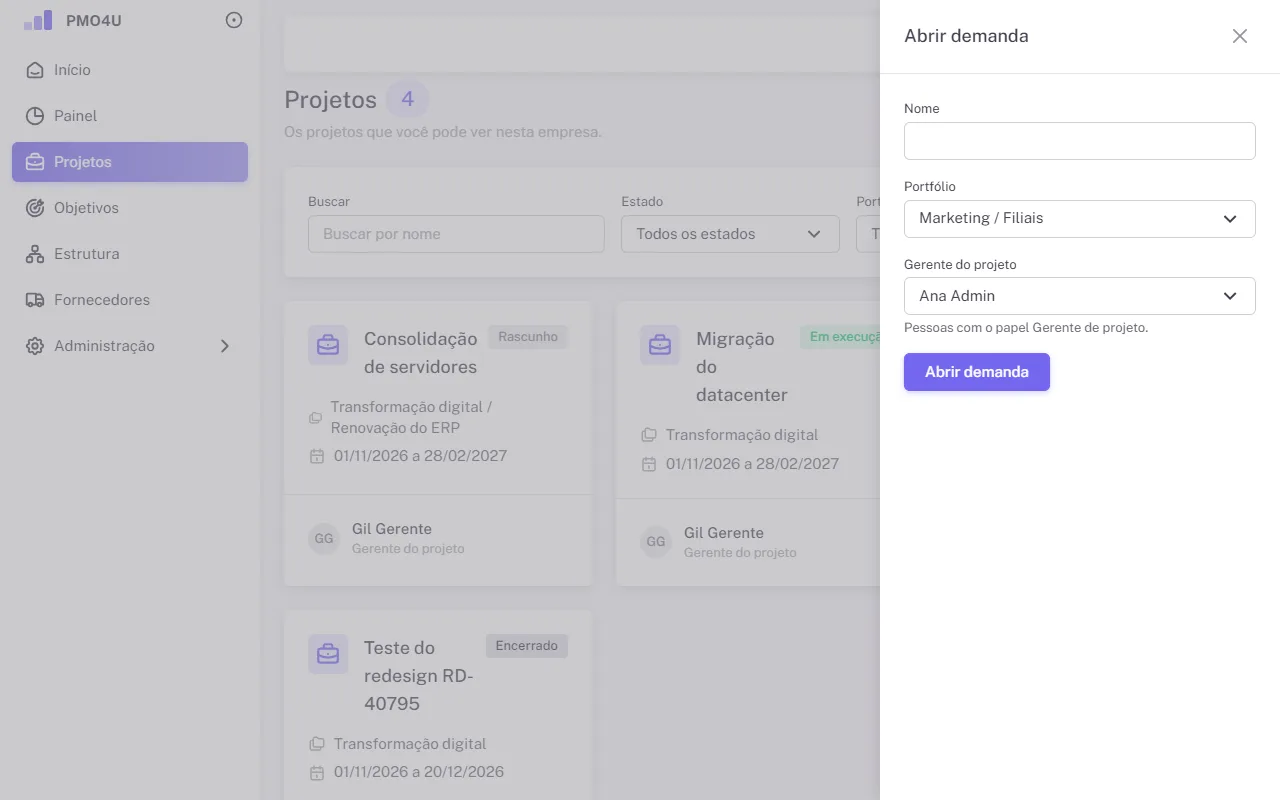Viewport: 1280px width, 800px height.
Task: Click the Objetivos target icon
Action: [x=35, y=208]
